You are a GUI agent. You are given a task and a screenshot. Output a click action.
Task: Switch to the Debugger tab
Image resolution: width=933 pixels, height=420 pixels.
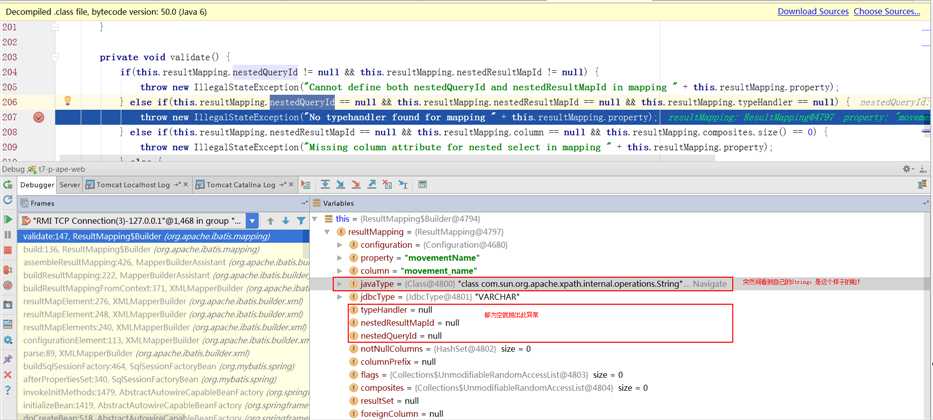point(37,185)
